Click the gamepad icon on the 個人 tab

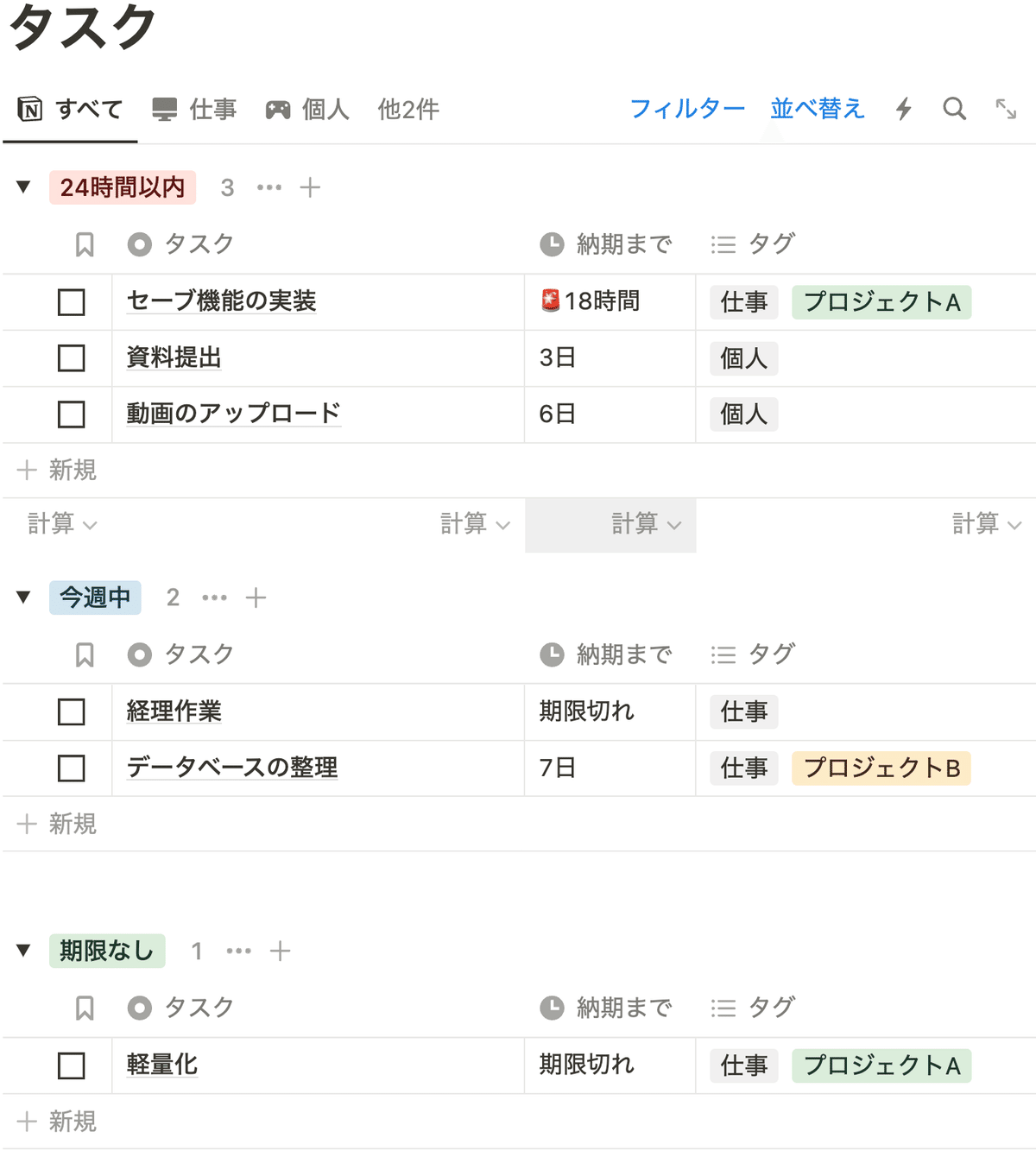[278, 109]
